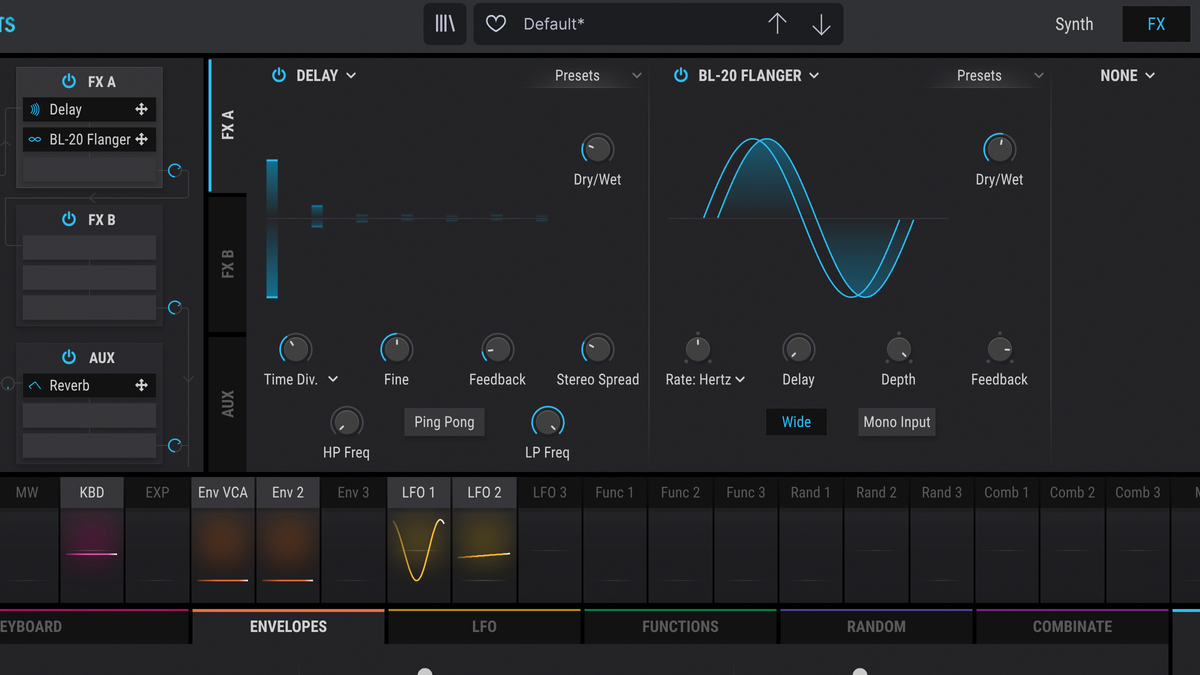Viewport: 1200px width, 675px height.
Task: Open the NONE effect slot dropdown
Action: 1127,75
